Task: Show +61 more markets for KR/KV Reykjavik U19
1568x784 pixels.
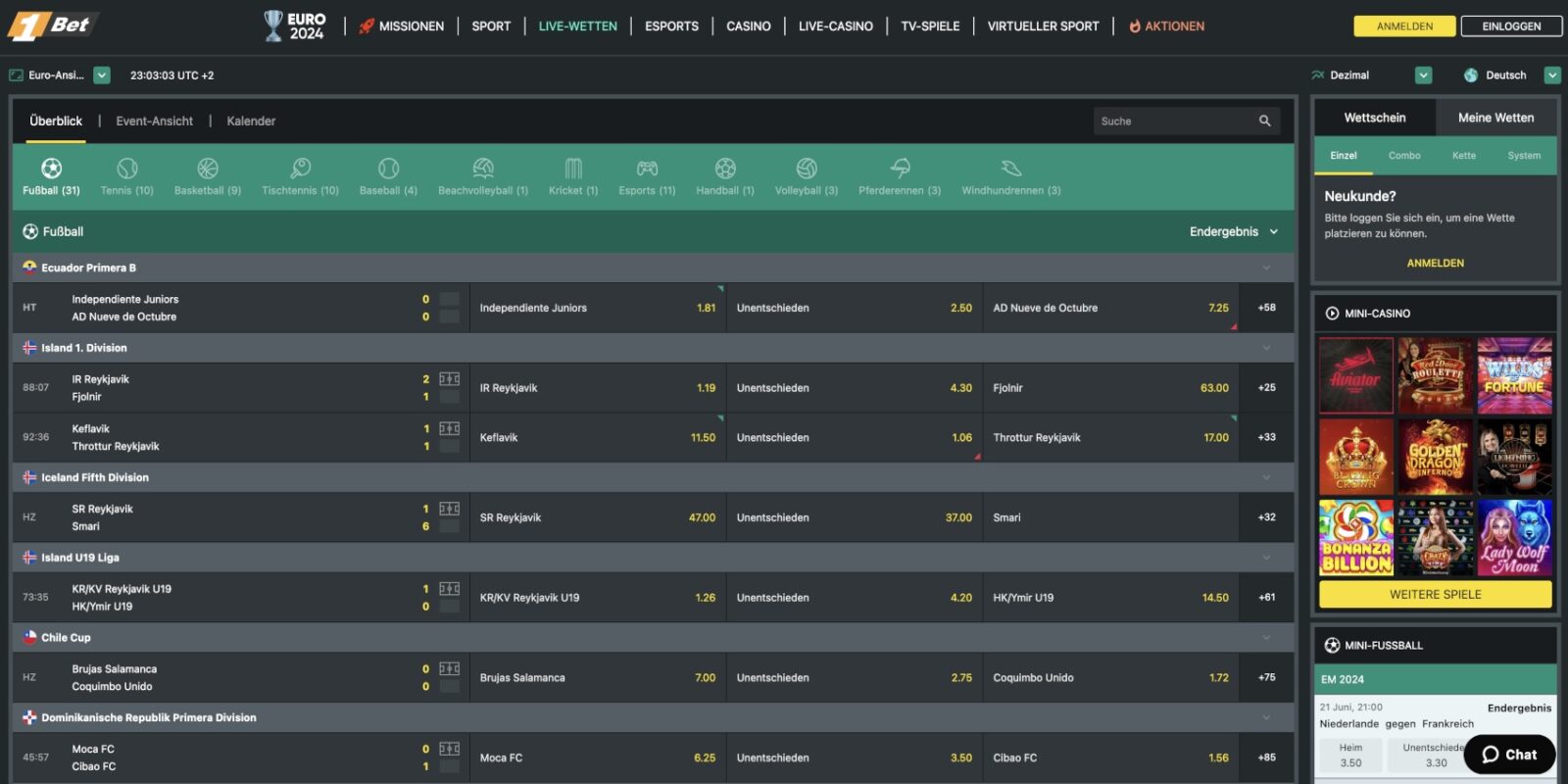Action: click(x=1267, y=598)
